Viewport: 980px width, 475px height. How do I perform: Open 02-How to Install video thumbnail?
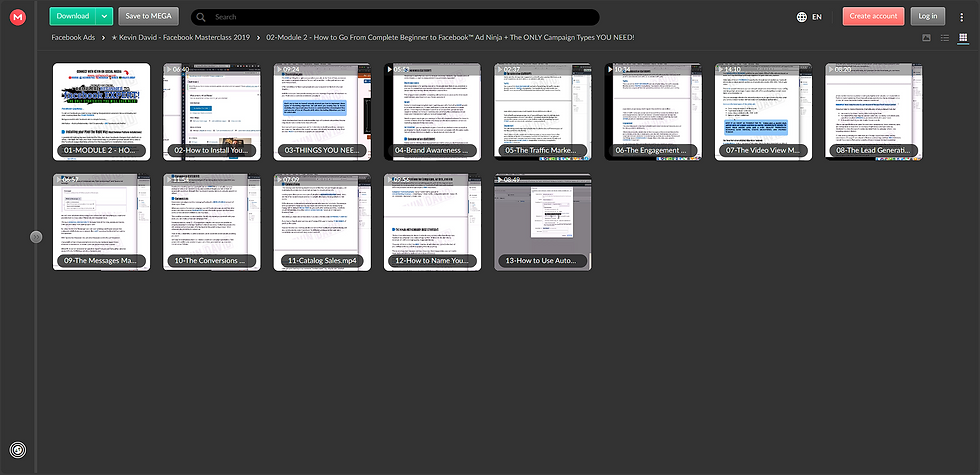[x=212, y=112]
